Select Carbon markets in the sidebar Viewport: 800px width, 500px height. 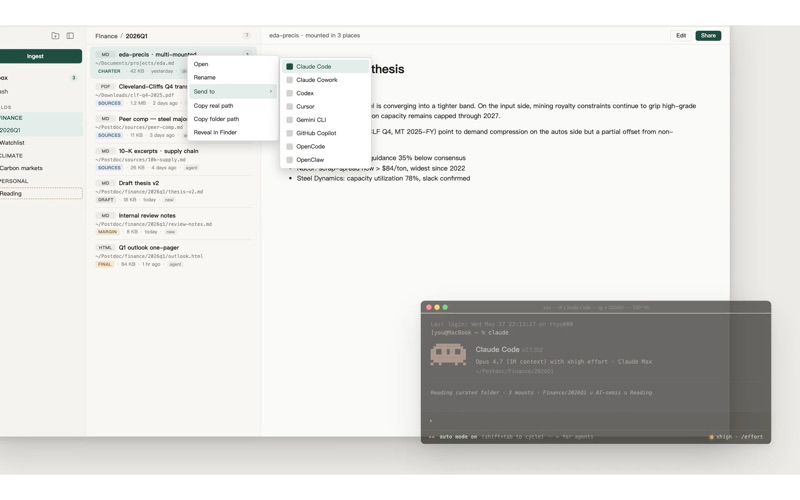(x=41, y=168)
